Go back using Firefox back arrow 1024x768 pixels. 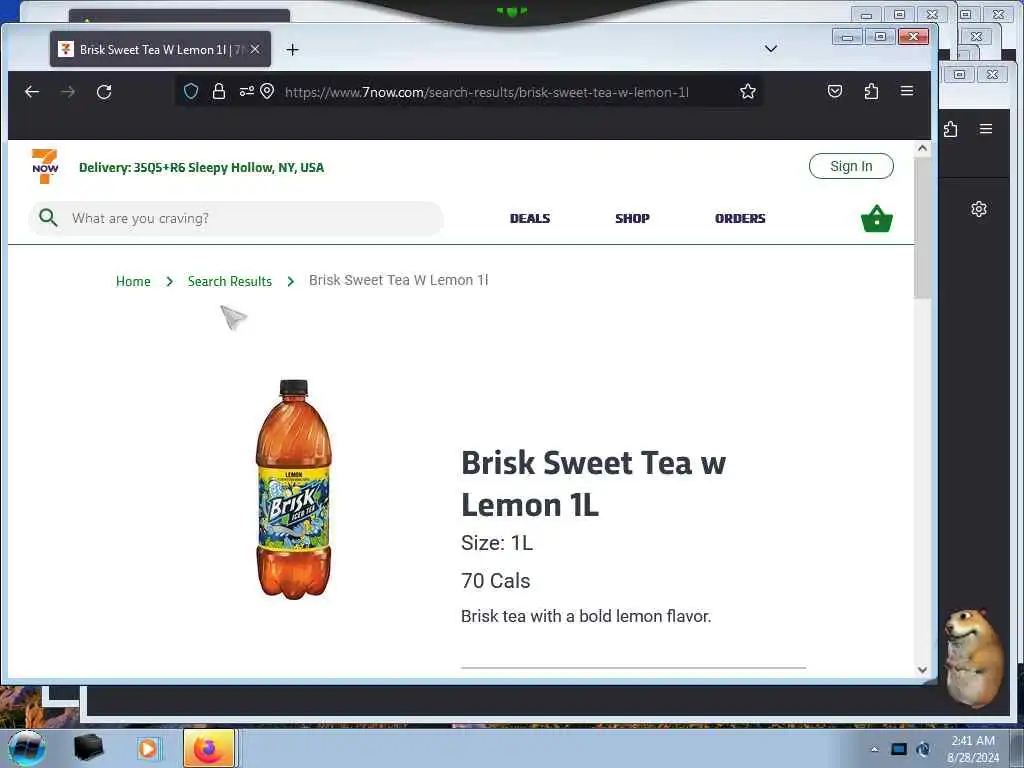click(x=31, y=92)
